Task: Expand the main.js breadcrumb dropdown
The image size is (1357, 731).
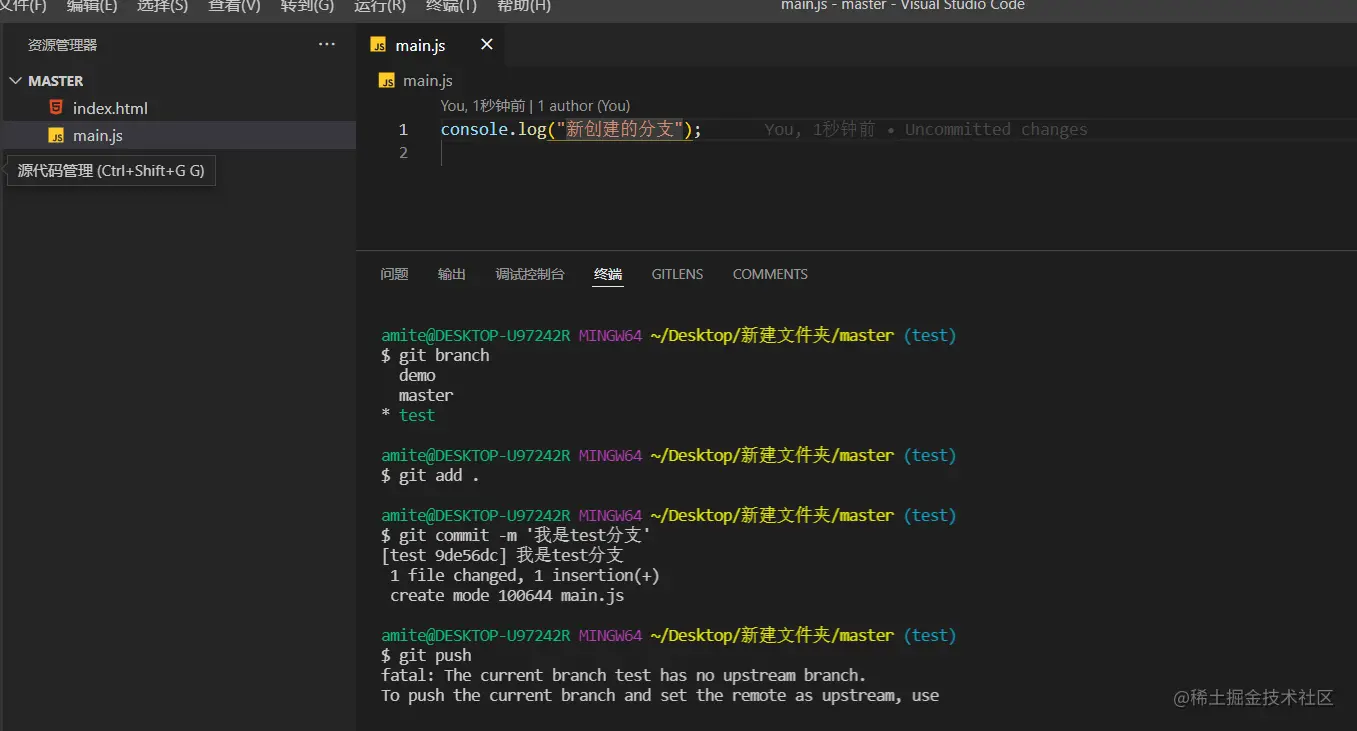Action: point(428,80)
